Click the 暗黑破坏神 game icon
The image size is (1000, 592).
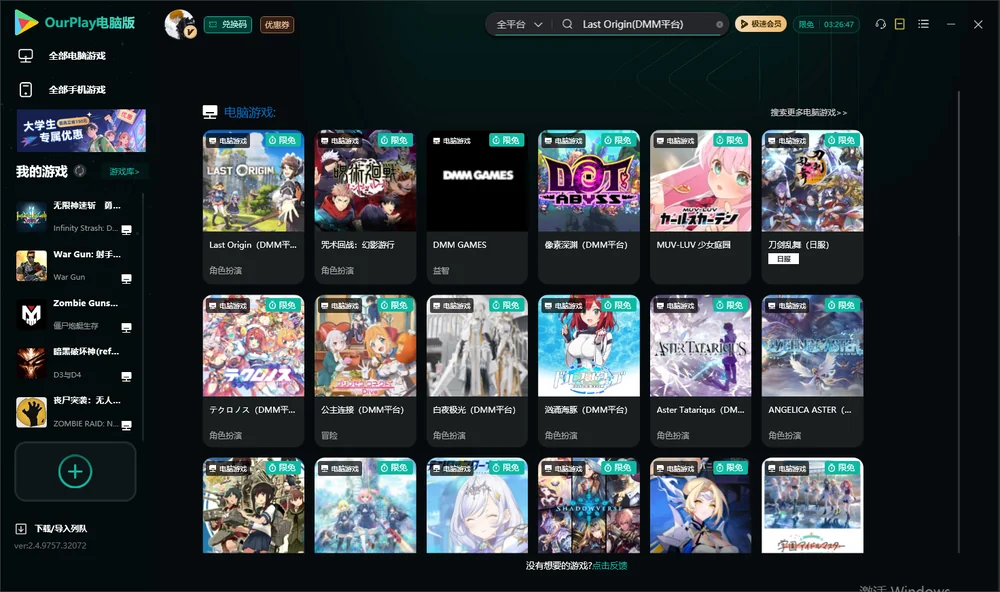(31, 363)
